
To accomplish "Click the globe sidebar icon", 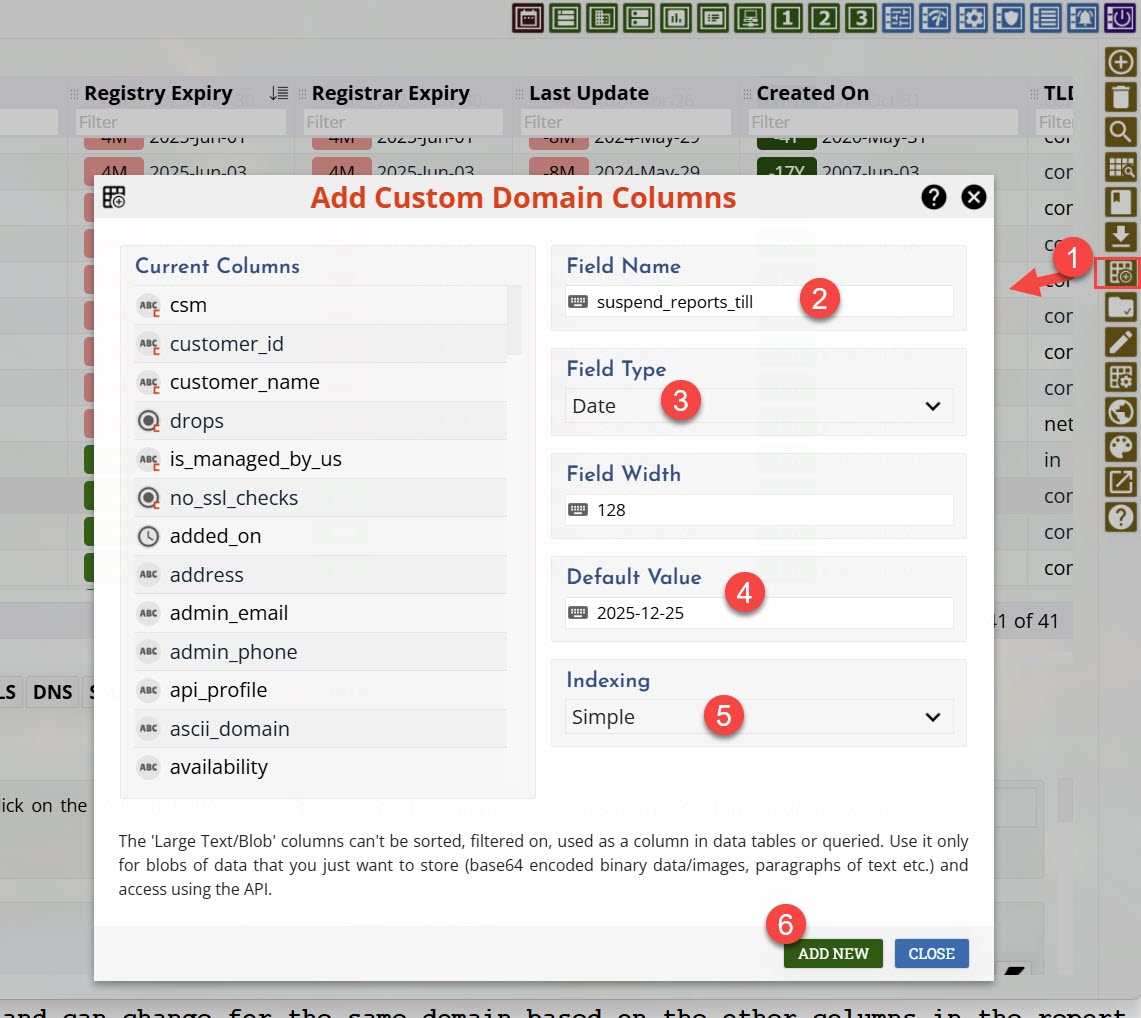I will [1121, 413].
